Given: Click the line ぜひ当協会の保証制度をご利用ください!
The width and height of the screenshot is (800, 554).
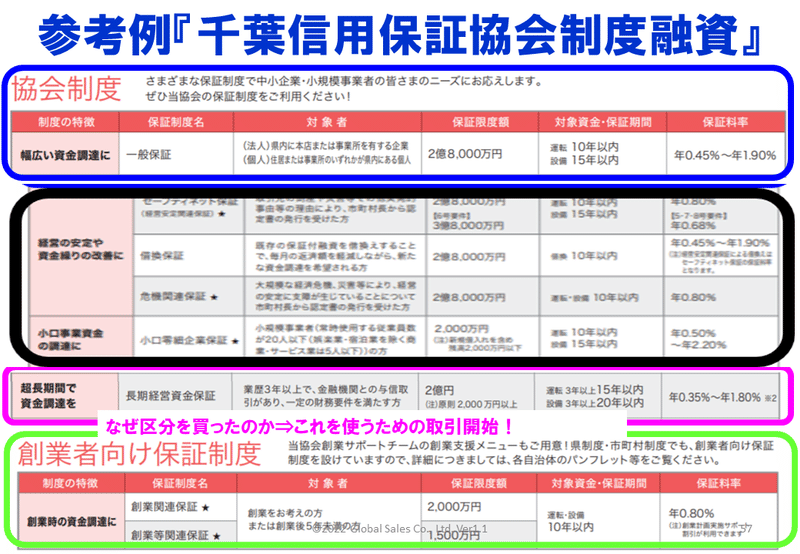Looking at the screenshot, I should (x=248, y=96).
